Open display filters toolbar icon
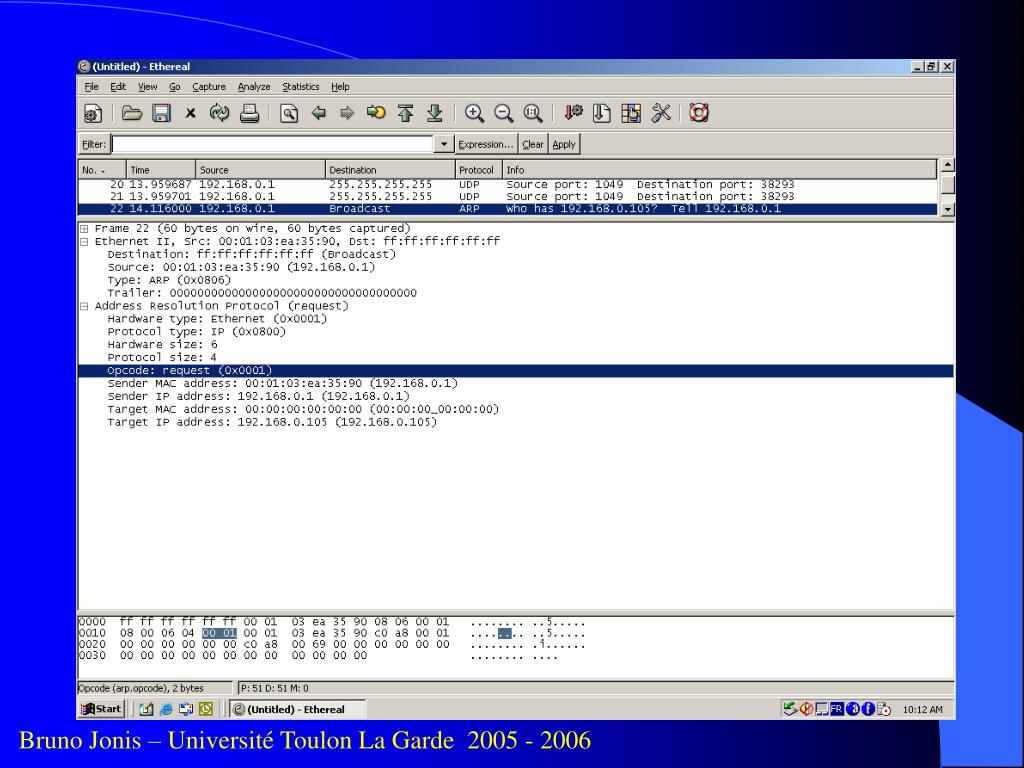 (601, 114)
